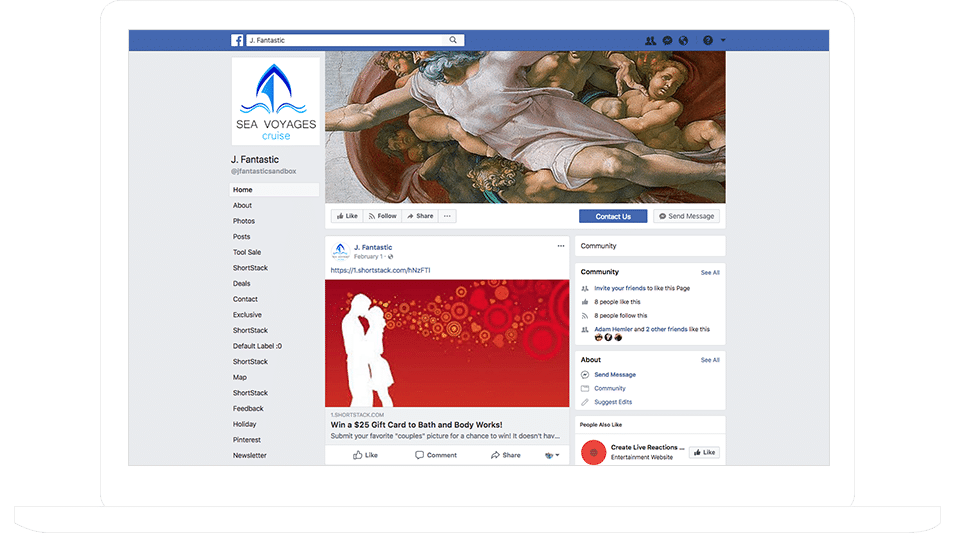Open Map tab in sidebar
Image resolution: width=955 pixels, height=534 pixels.
[x=239, y=378]
